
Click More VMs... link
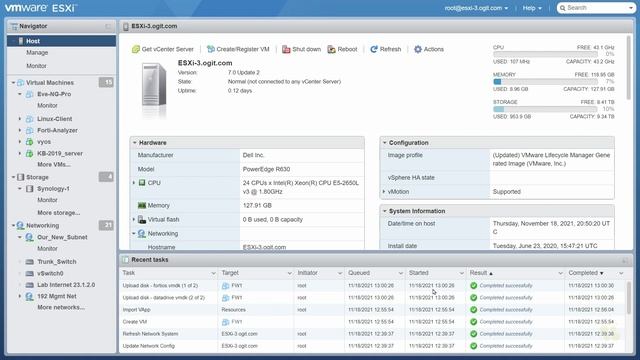click(x=54, y=164)
